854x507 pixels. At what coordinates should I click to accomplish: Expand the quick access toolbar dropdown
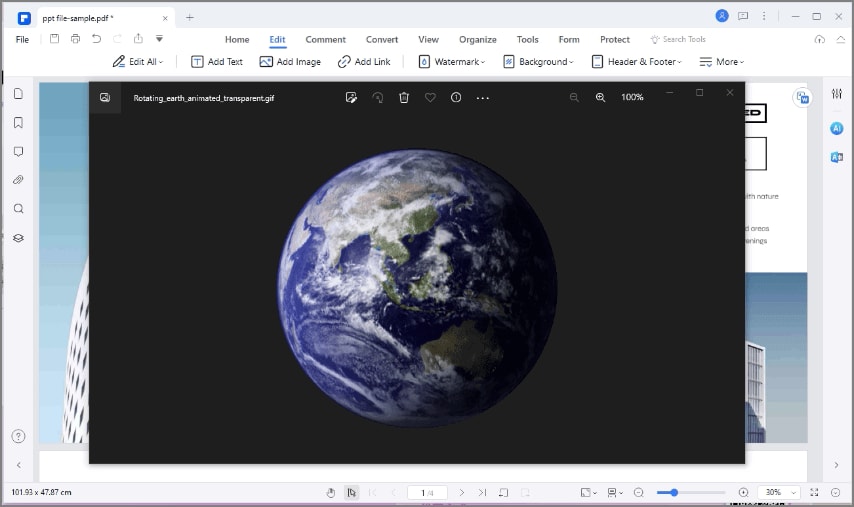159,39
